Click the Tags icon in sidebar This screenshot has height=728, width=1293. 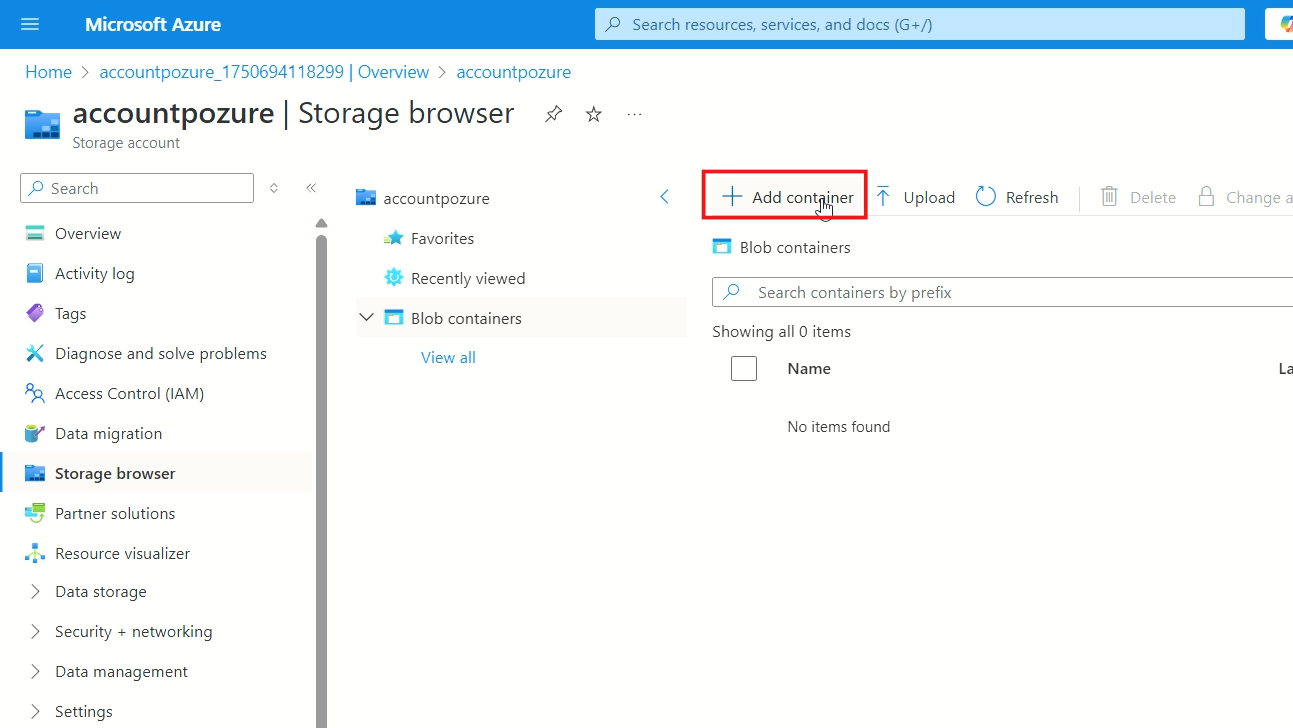35,313
